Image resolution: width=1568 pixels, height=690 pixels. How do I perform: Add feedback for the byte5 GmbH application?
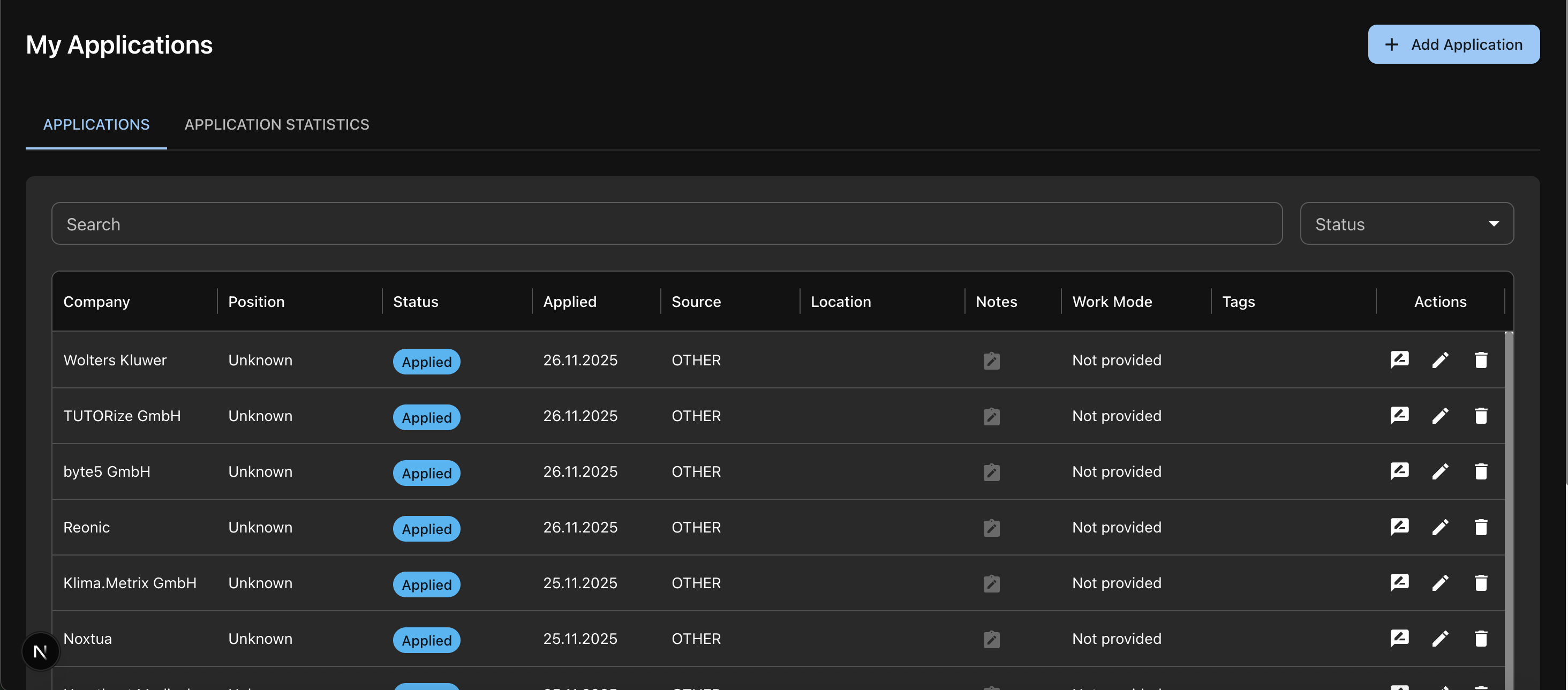[x=1399, y=471]
